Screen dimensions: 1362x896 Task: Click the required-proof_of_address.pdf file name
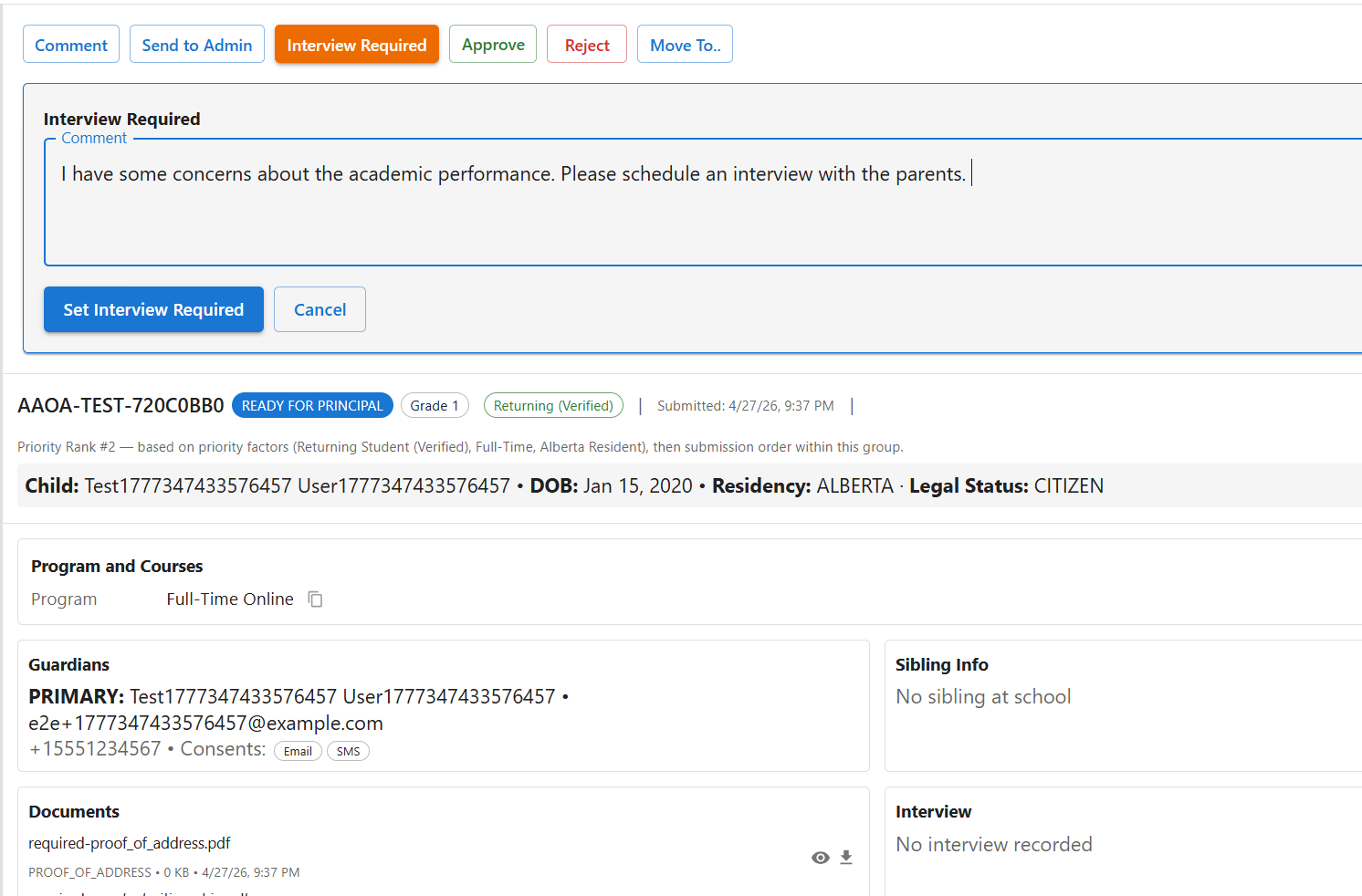(130, 843)
